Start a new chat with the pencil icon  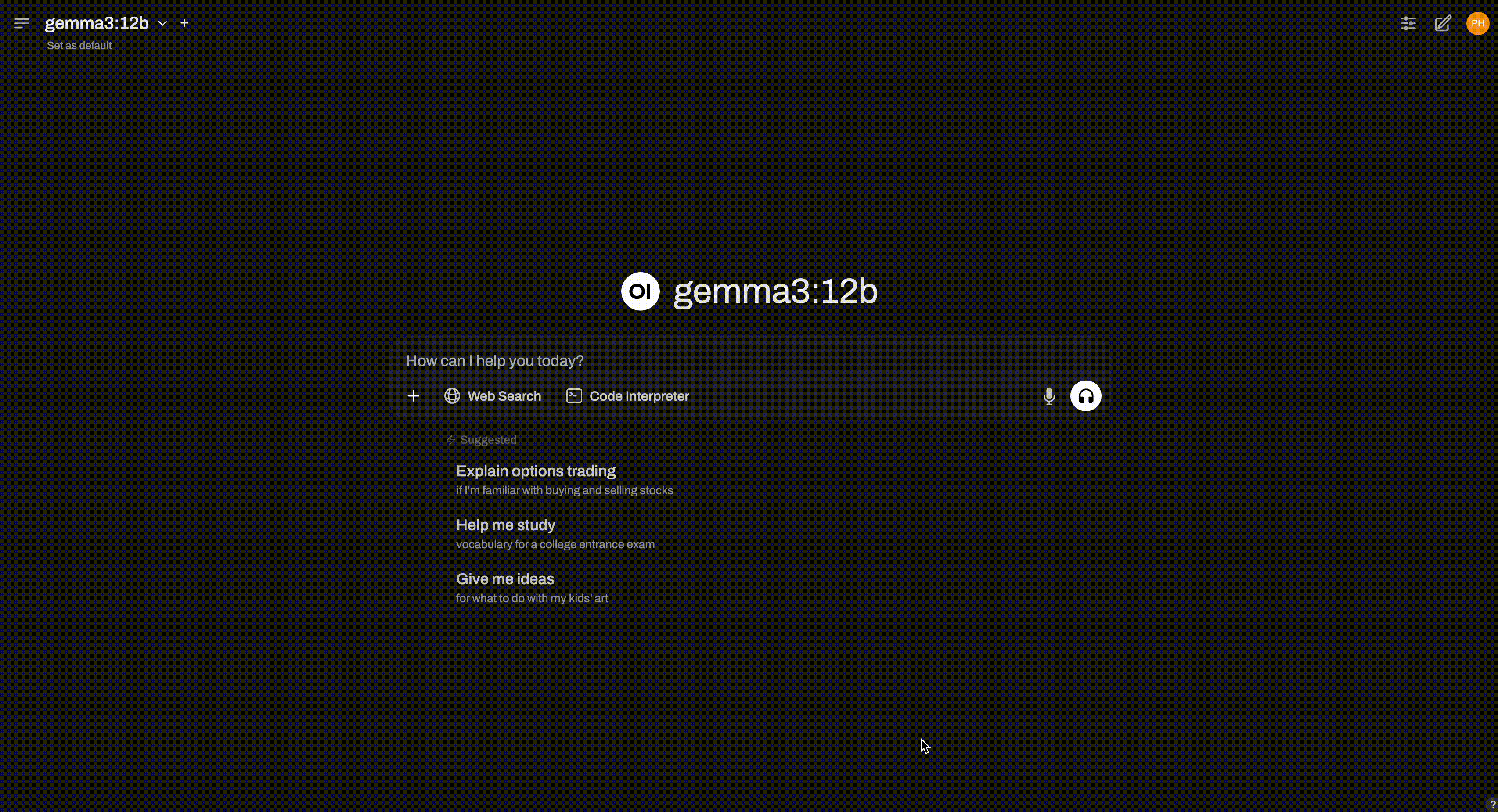1443,23
